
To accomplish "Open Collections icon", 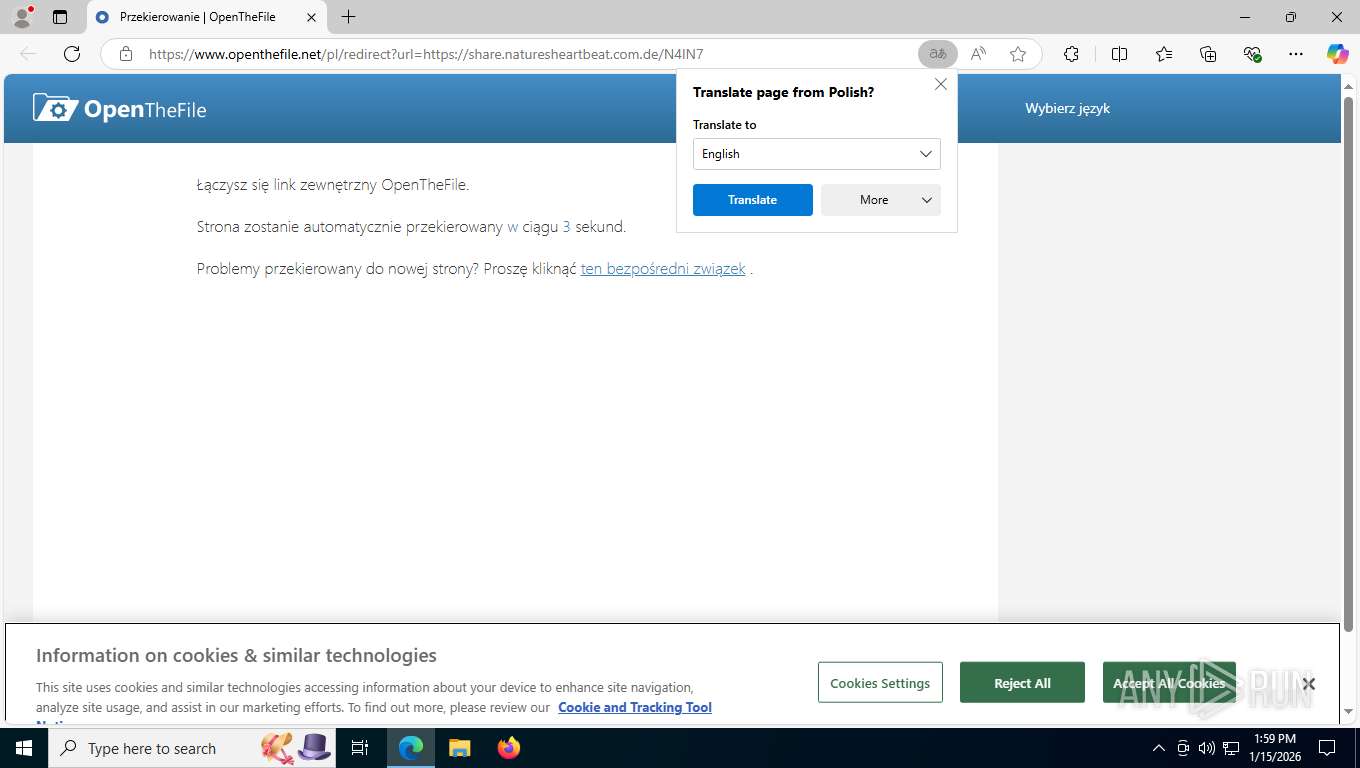I will [x=1208, y=54].
